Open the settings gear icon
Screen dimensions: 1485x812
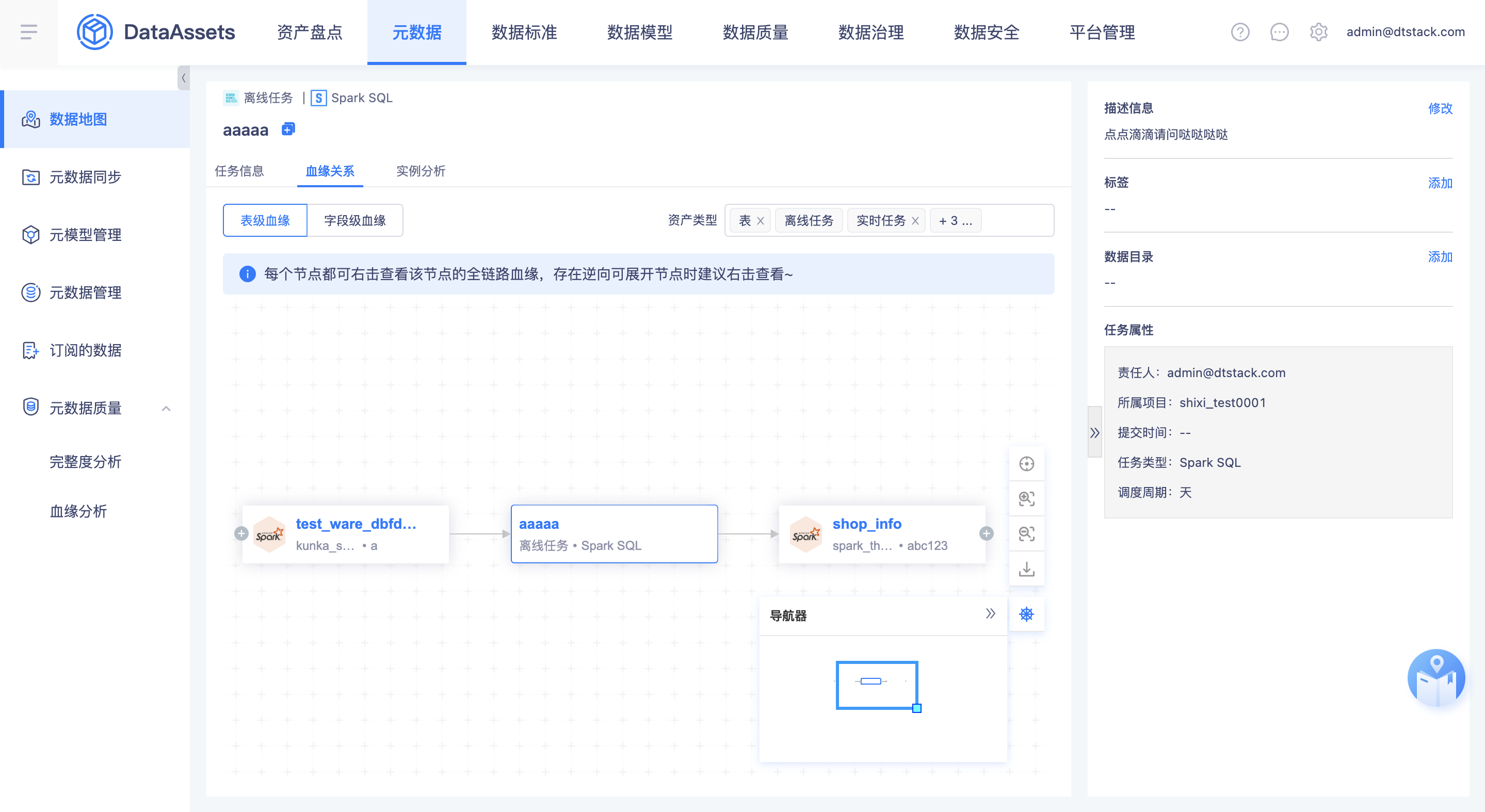[1318, 31]
